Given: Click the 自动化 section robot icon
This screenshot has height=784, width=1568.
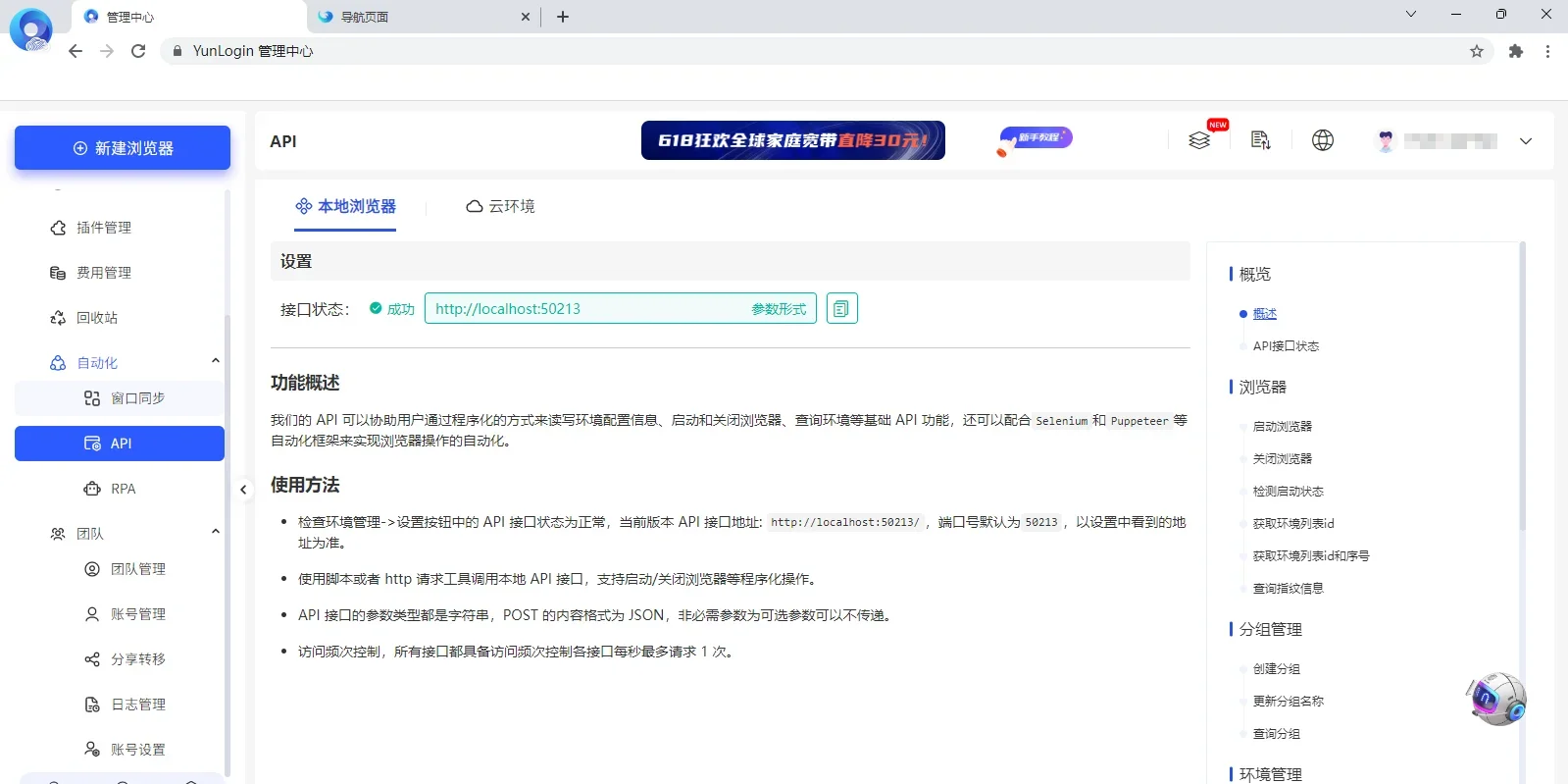Looking at the screenshot, I should pyautogui.click(x=58, y=363).
